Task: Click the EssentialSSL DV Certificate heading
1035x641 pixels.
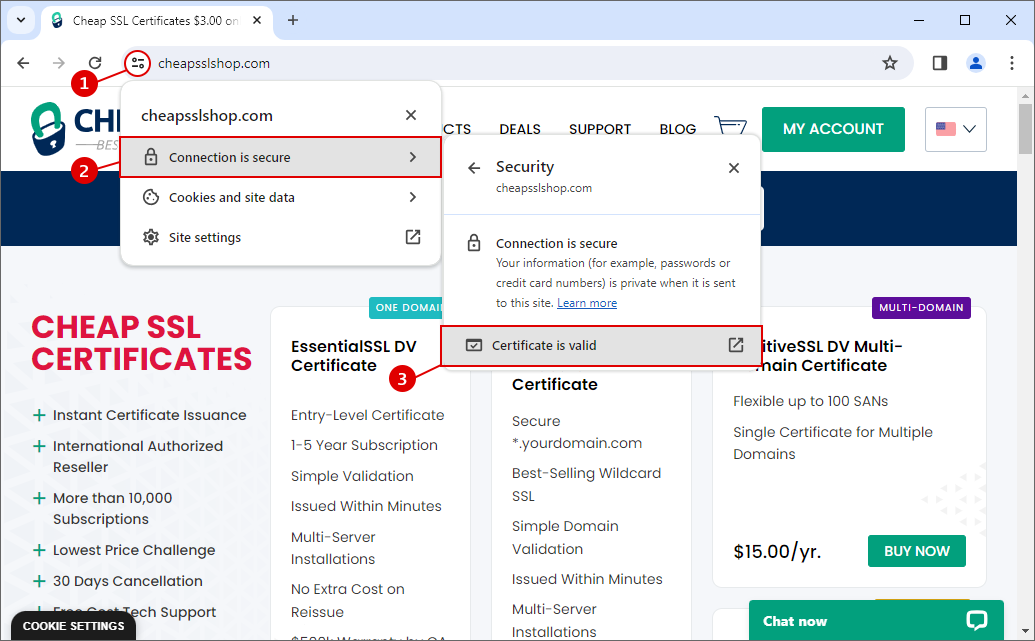Action: coord(354,356)
